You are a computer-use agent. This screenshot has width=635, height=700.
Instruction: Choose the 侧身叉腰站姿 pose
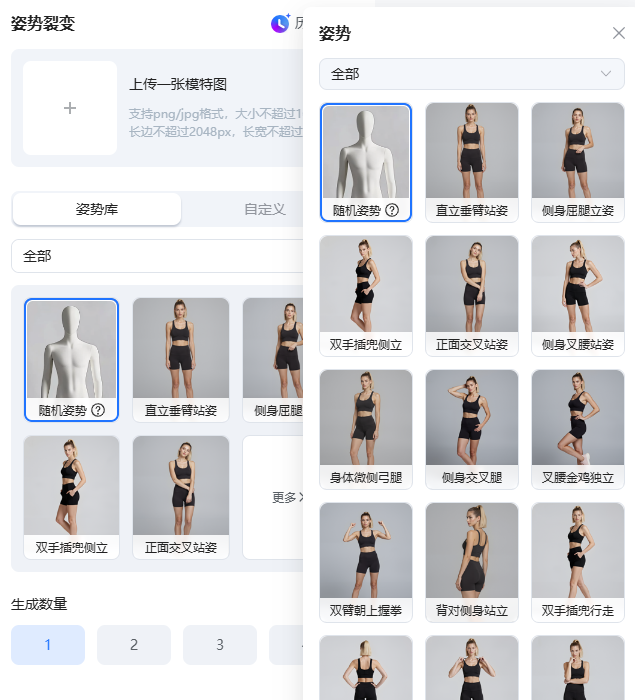[x=578, y=296]
